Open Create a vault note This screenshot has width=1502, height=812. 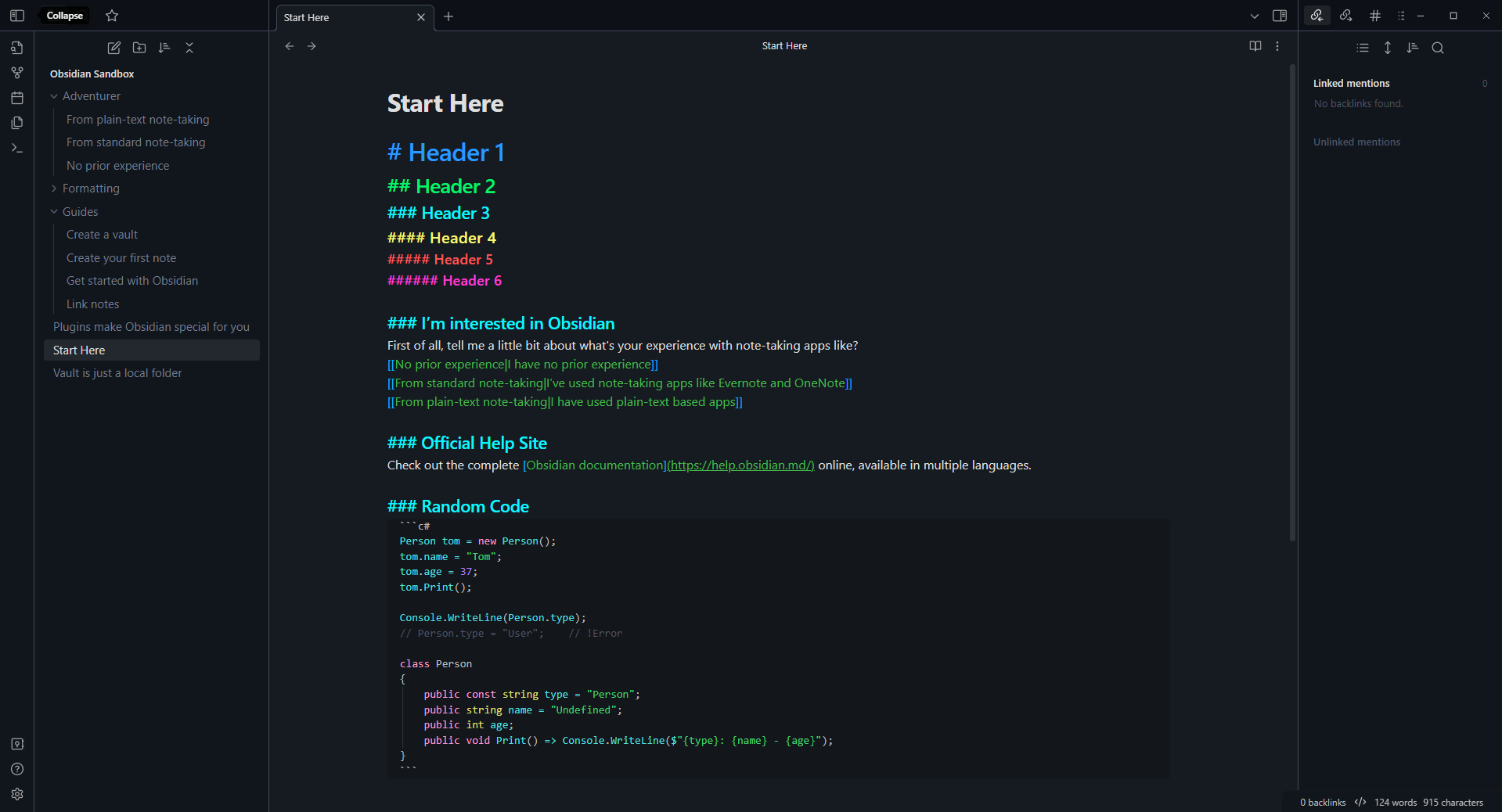(103, 235)
